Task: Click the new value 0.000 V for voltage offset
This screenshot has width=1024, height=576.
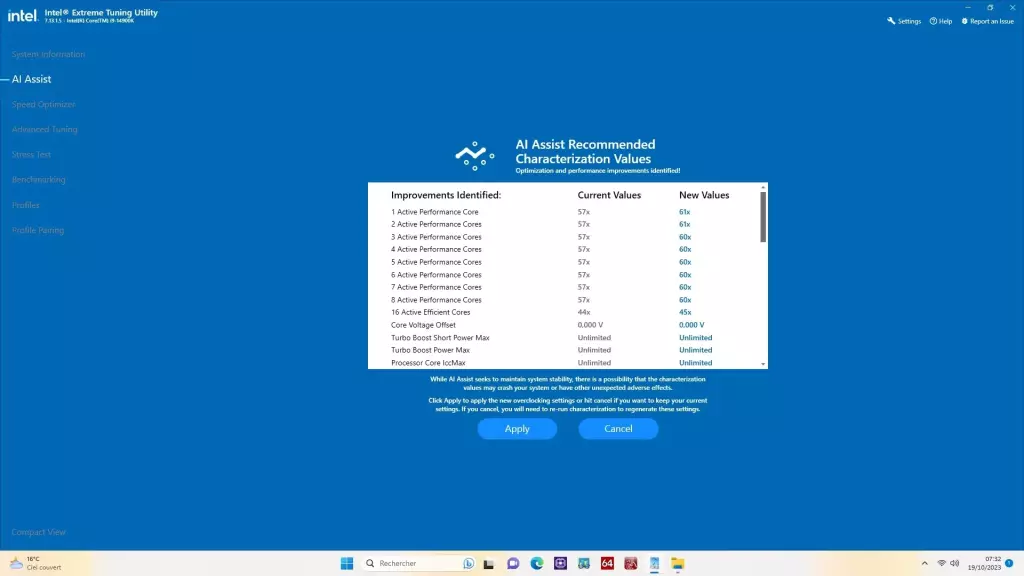Action: click(692, 325)
